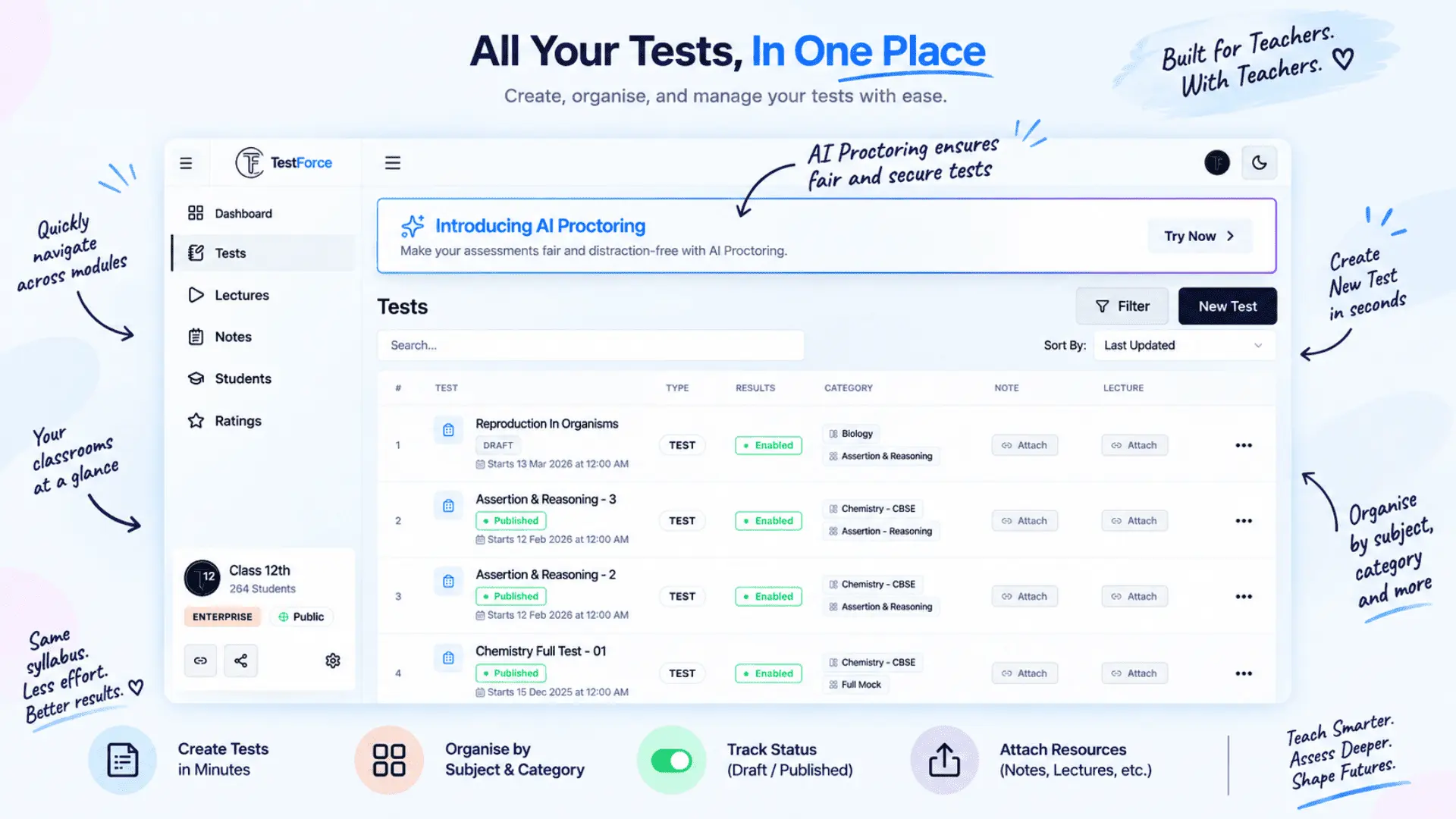Click the test icon for Reproduction In Organisms

point(448,430)
